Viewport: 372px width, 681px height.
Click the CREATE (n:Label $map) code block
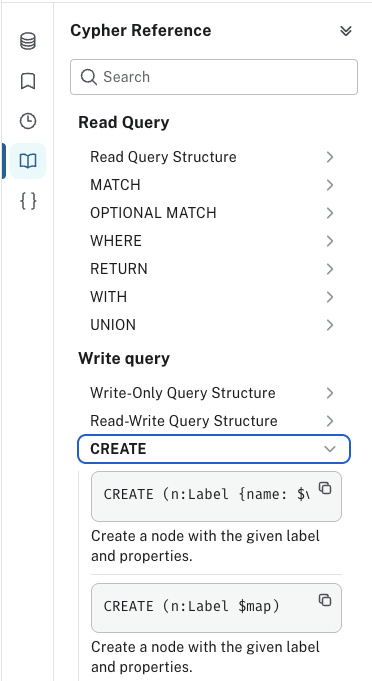coord(216,608)
